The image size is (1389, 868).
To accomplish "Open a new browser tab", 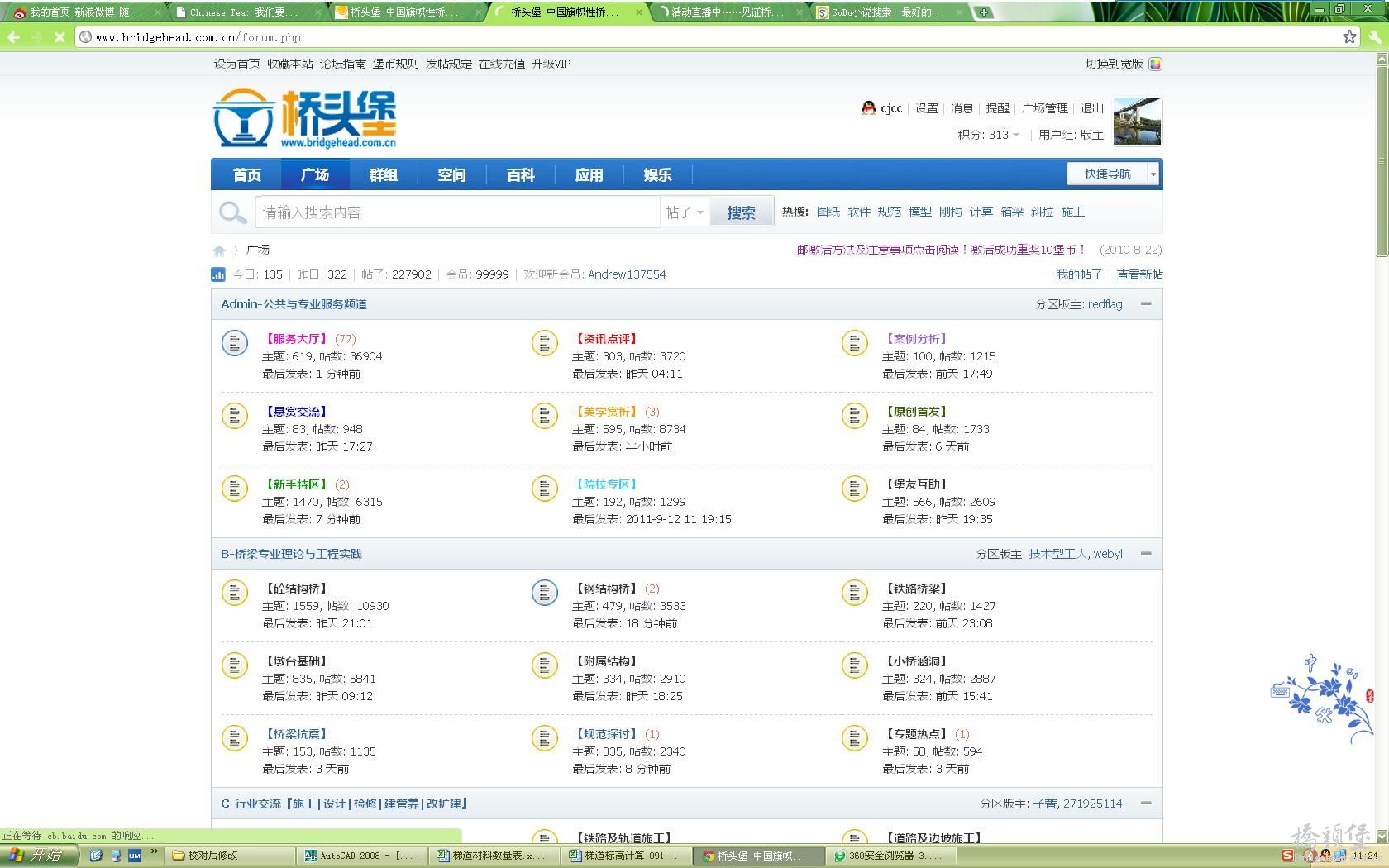I will (x=984, y=12).
